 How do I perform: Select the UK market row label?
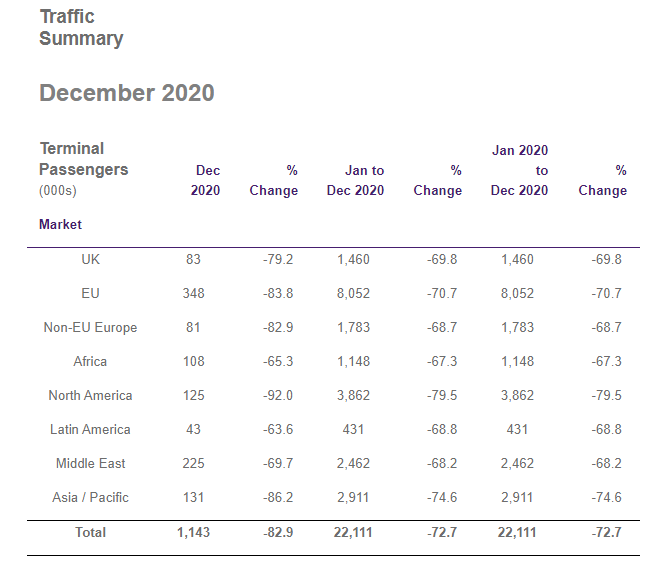coord(90,259)
